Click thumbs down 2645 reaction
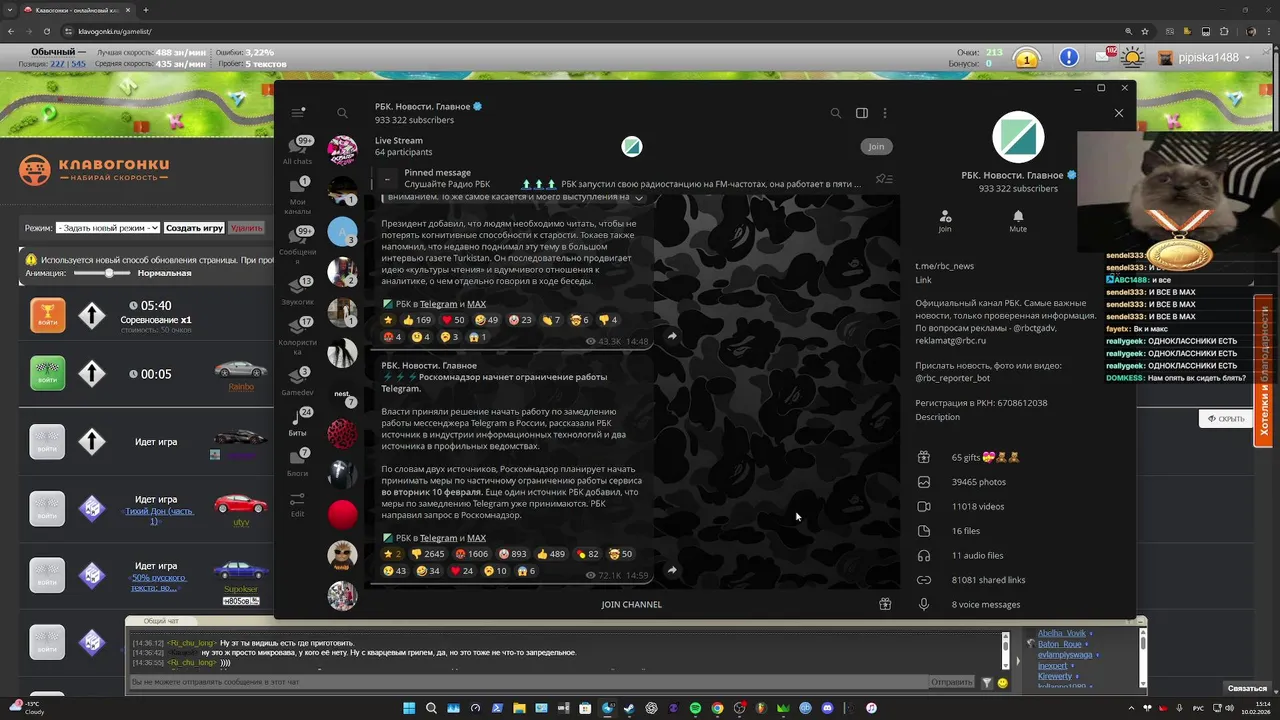The image size is (1280, 720). [429, 554]
